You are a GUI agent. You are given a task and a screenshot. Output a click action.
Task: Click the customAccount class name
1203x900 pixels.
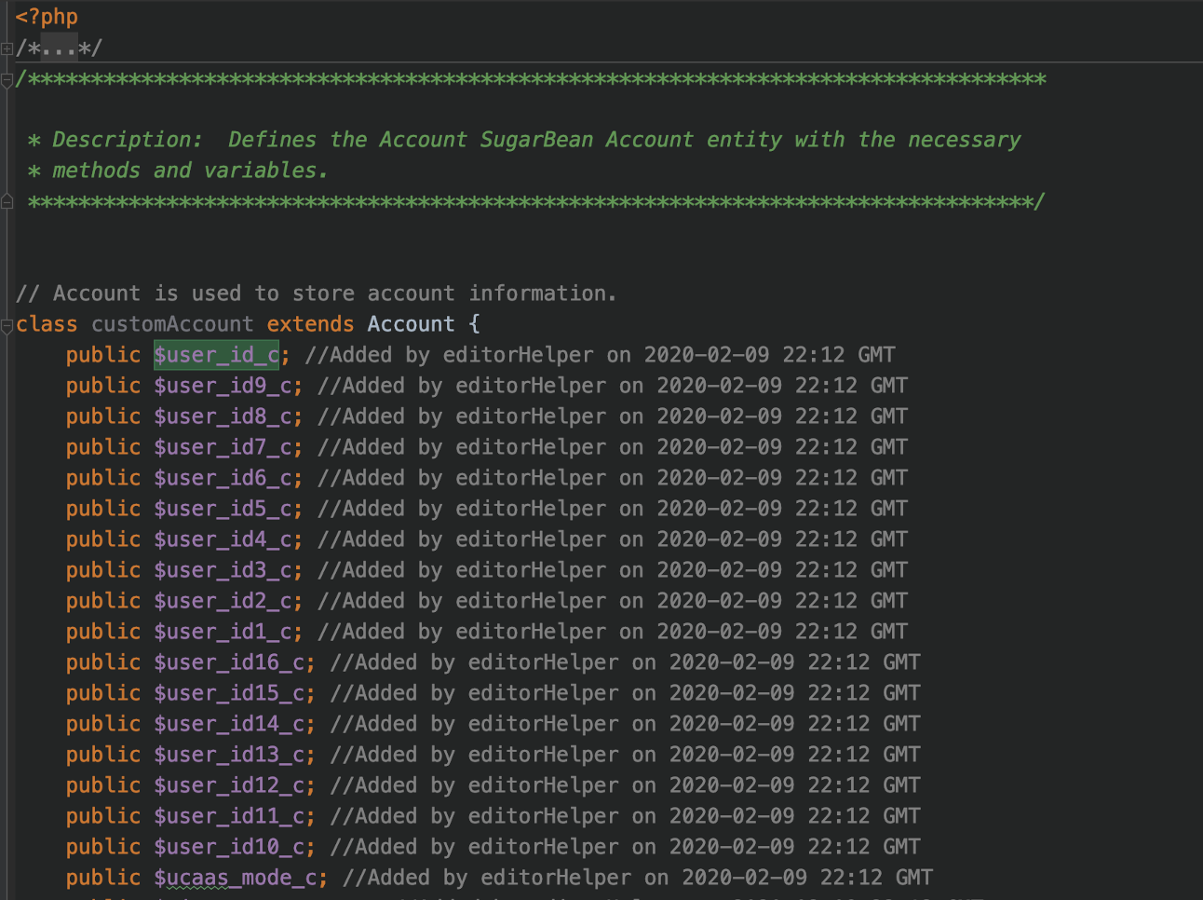coord(172,324)
